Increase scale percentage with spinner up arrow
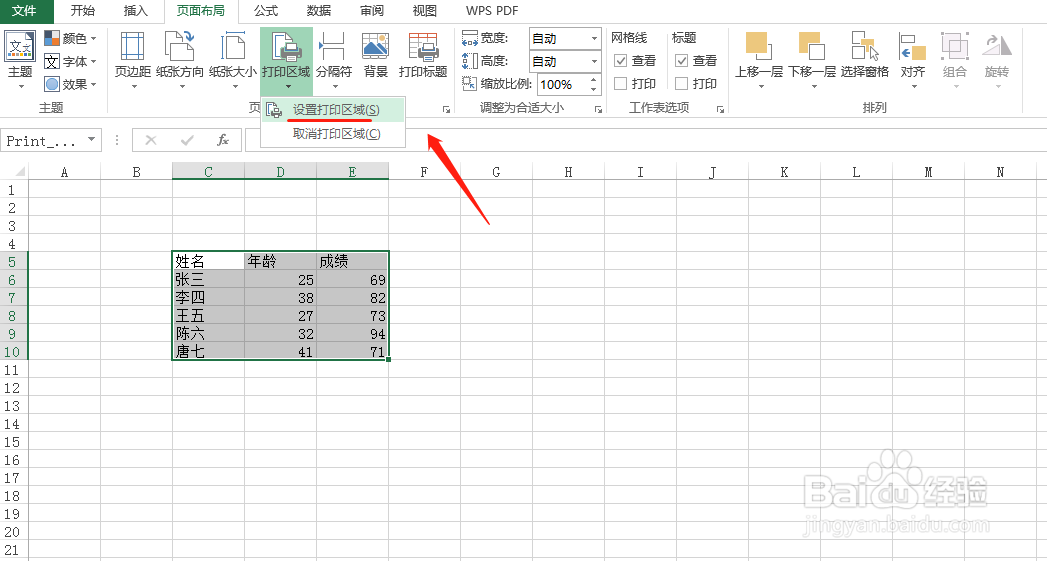Screen dimensions: 1047x561 click(594, 79)
